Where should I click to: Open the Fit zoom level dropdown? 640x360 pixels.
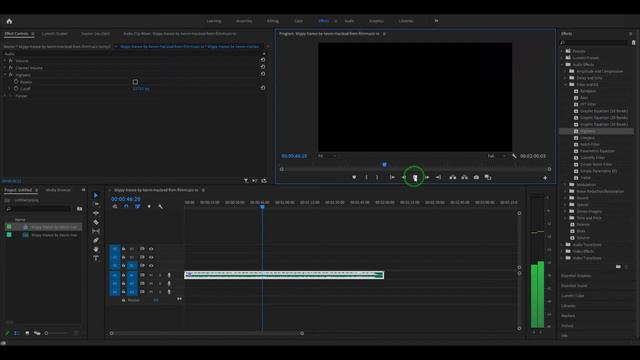327,156
